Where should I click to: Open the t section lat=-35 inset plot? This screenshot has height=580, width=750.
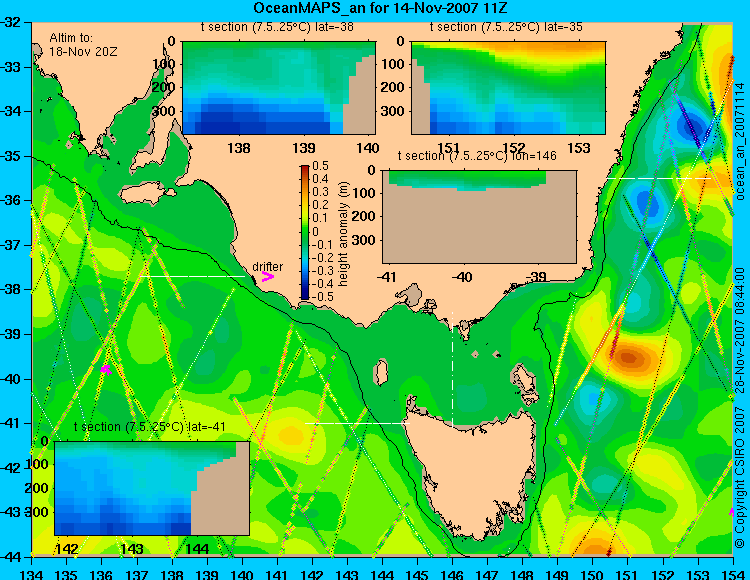click(508, 88)
